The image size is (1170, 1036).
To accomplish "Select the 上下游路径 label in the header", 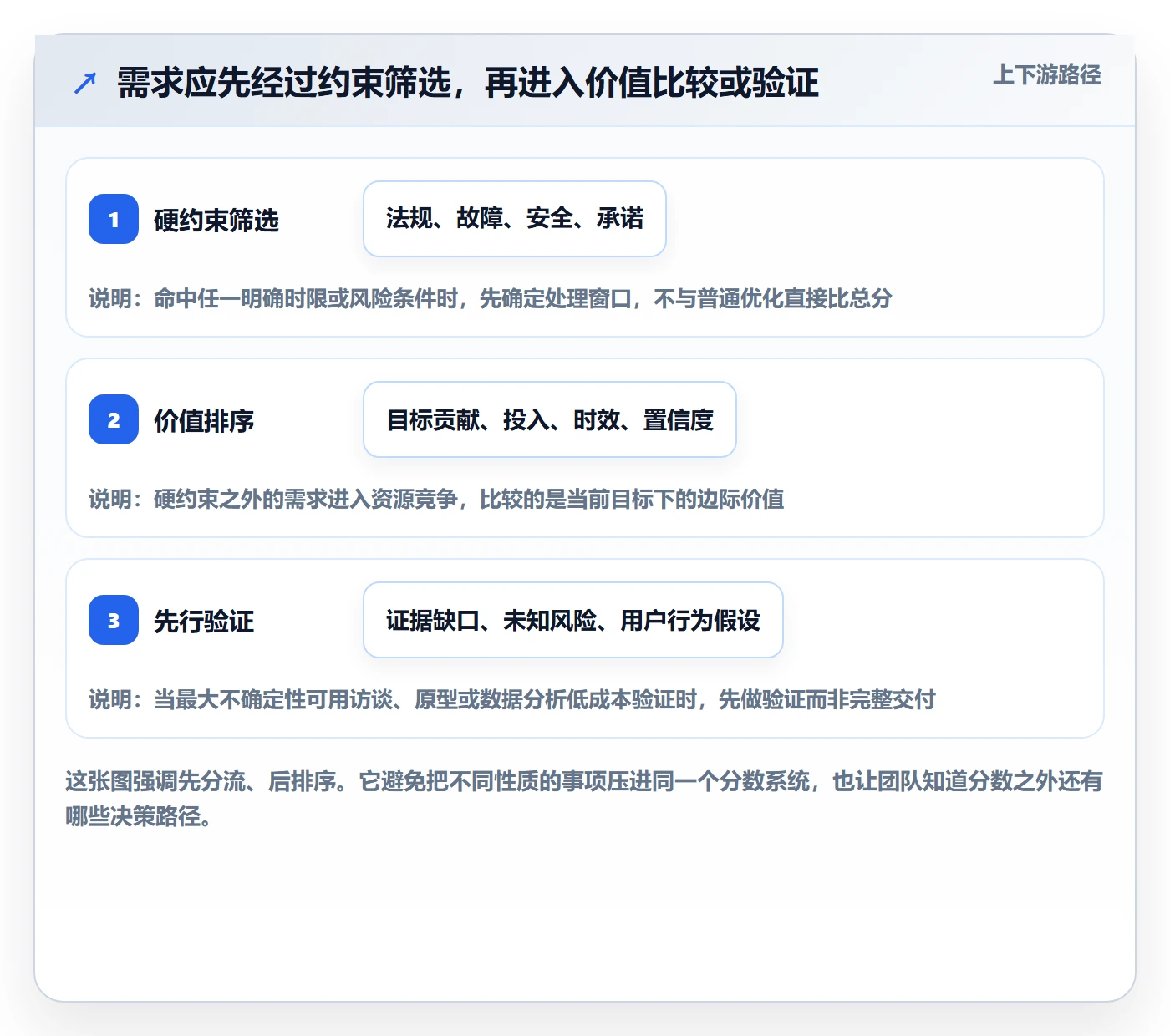I will (1047, 75).
